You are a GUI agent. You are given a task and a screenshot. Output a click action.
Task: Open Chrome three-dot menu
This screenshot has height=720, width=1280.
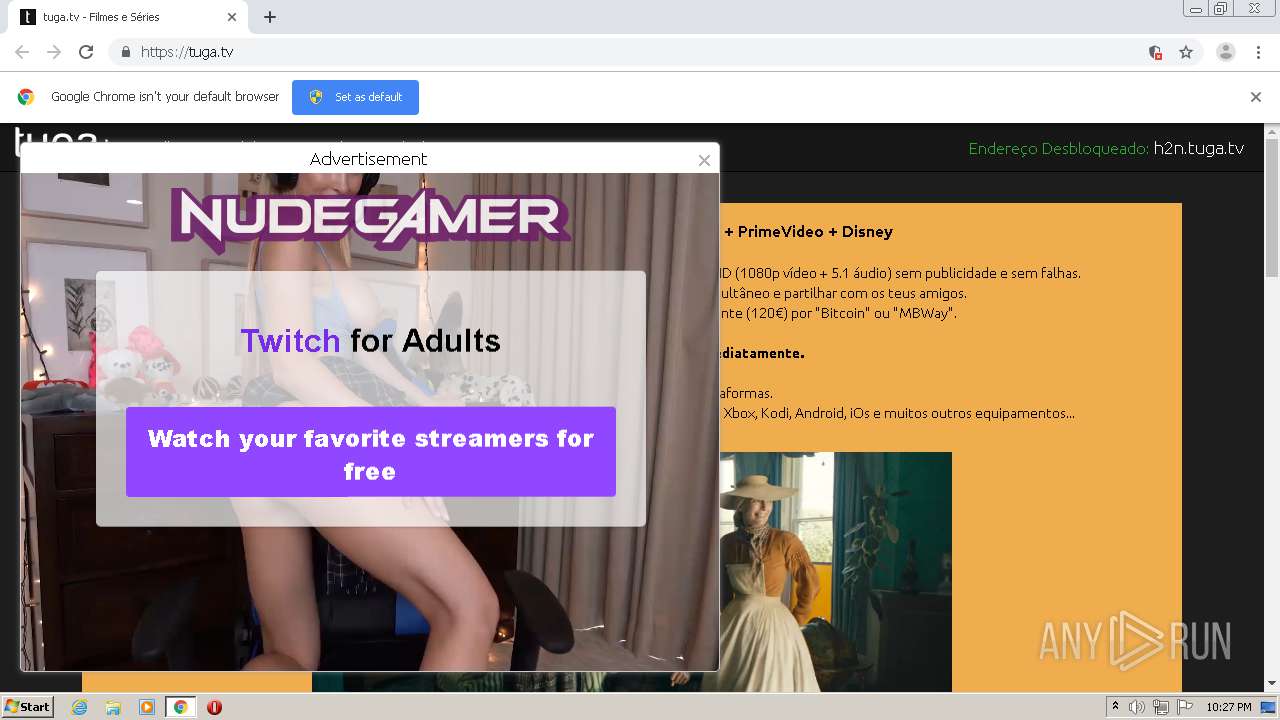[1258, 52]
